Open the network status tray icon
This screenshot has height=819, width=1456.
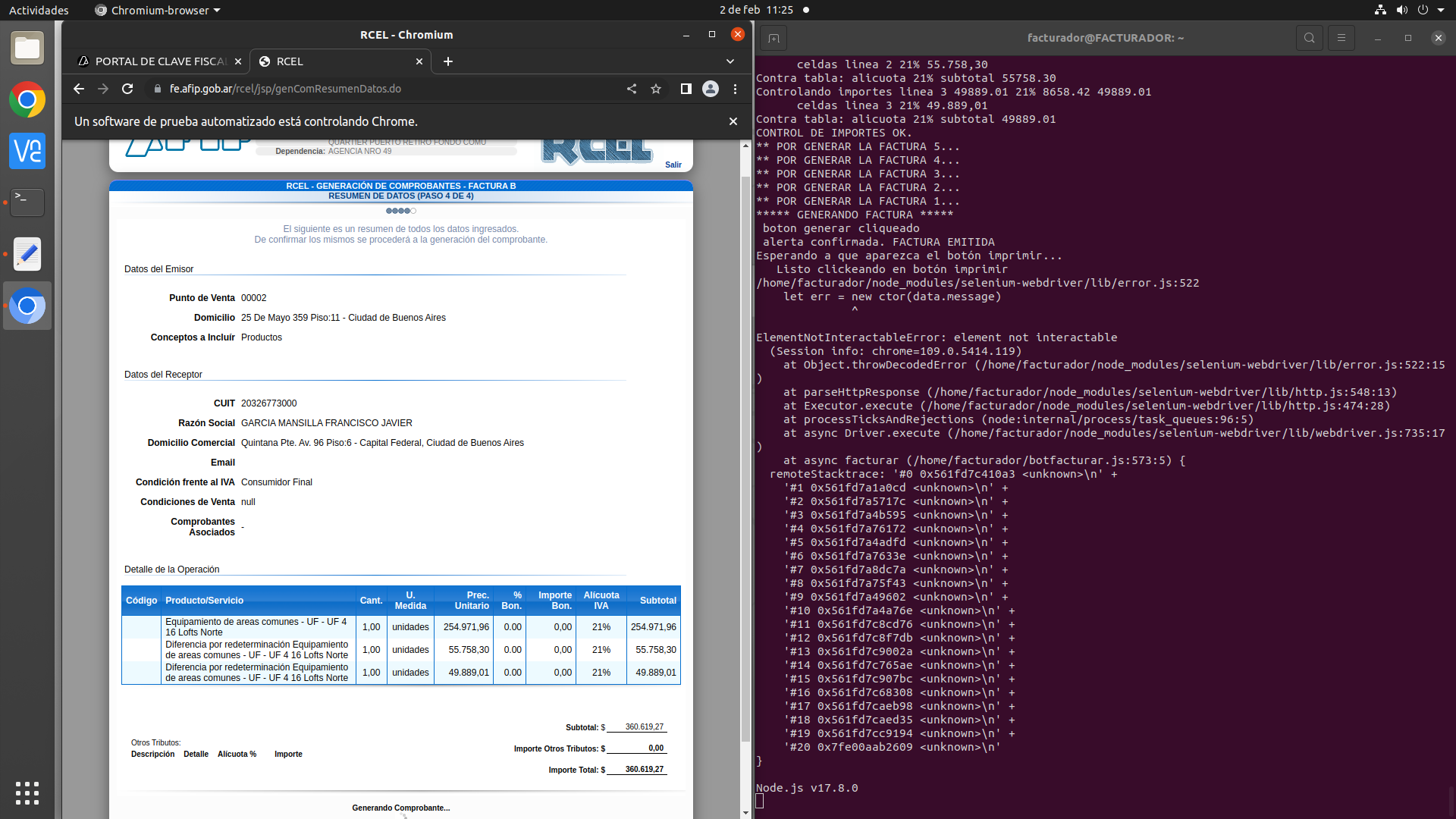click(x=1380, y=10)
